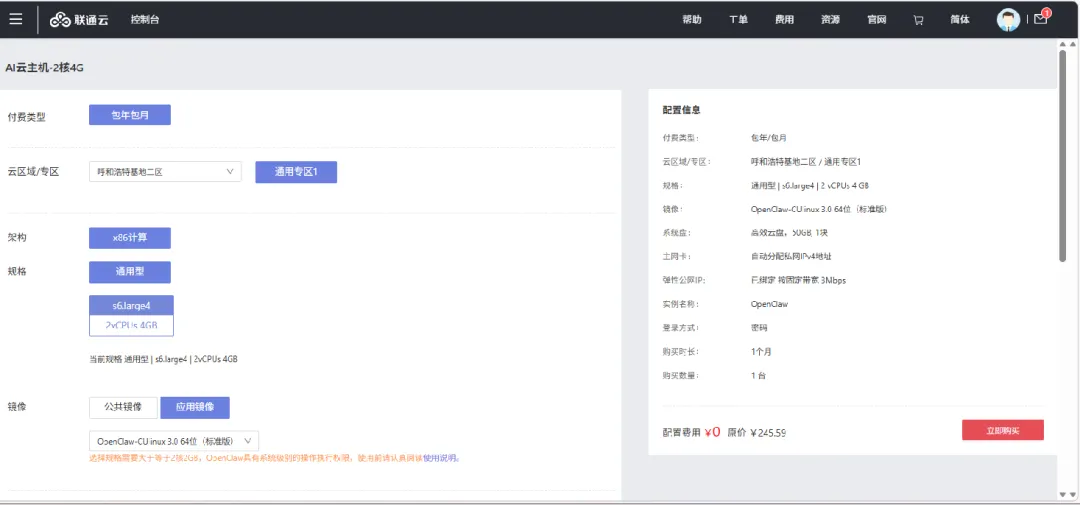Open the 官网 link in header

tap(876, 20)
